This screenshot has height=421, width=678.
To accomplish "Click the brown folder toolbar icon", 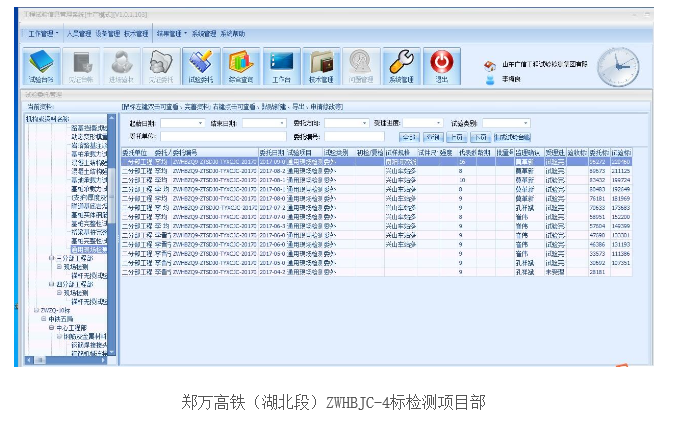I will click(321, 64).
